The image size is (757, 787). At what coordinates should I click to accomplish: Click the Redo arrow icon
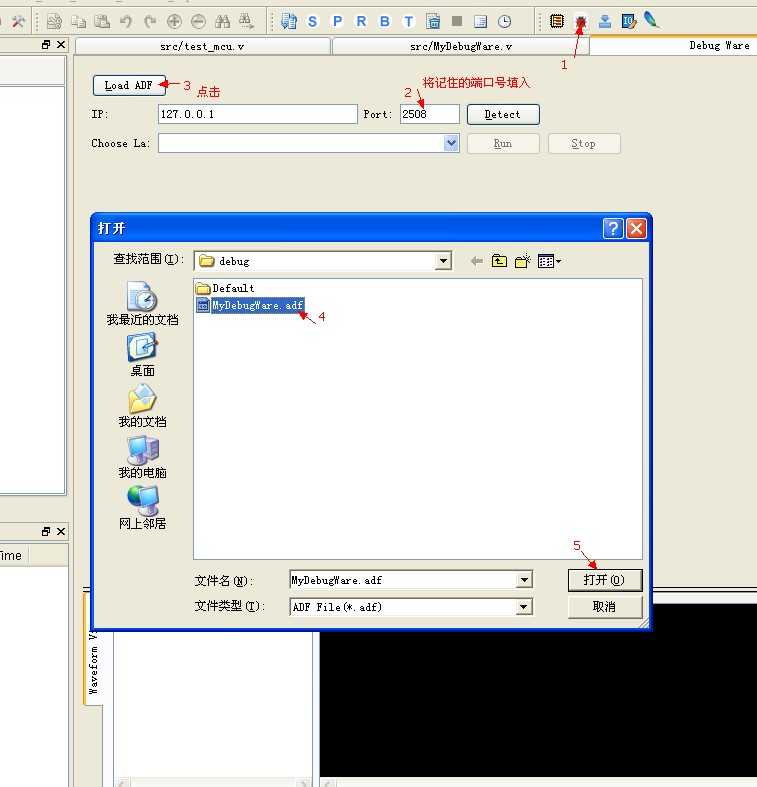coord(150,22)
